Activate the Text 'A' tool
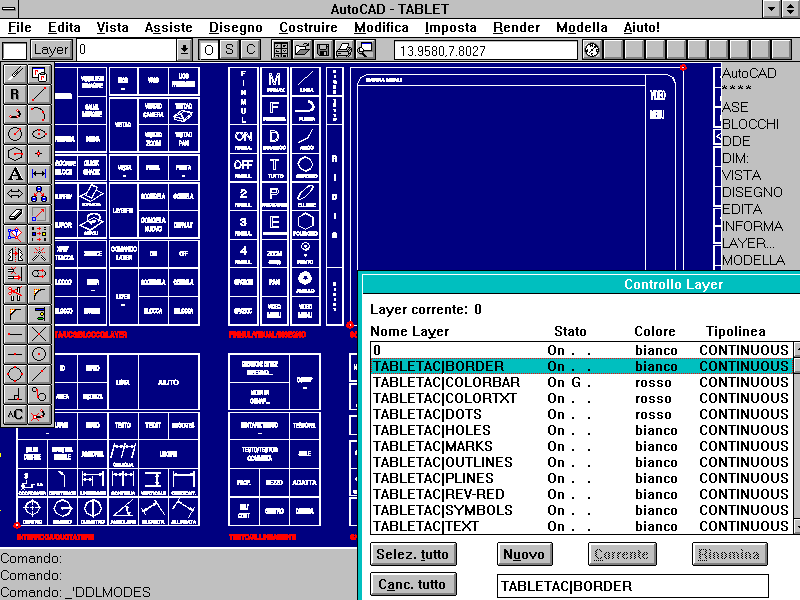The height and width of the screenshot is (600, 800). click(x=15, y=174)
